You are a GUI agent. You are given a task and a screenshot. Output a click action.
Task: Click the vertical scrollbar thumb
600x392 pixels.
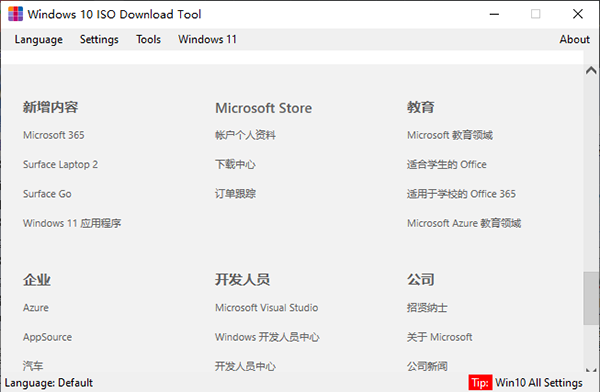[x=591, y=298]
